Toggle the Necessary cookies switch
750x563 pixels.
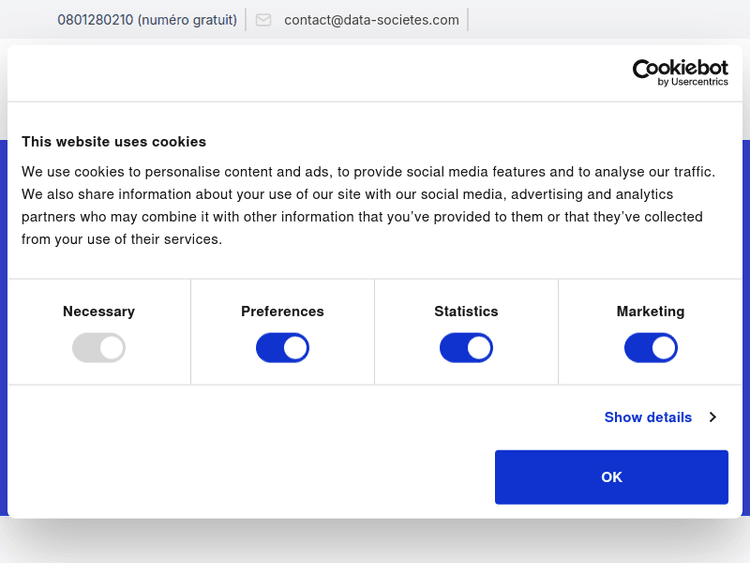pos(98,348)
